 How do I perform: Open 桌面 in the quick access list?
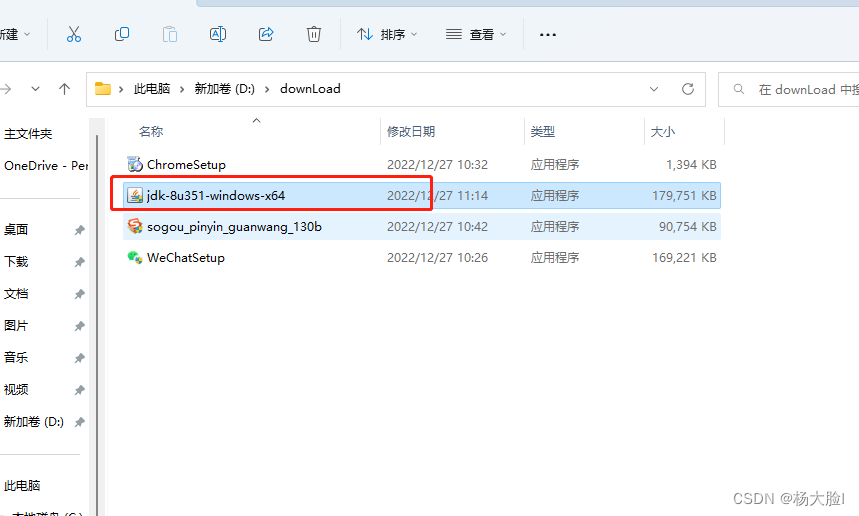point(16,230)
